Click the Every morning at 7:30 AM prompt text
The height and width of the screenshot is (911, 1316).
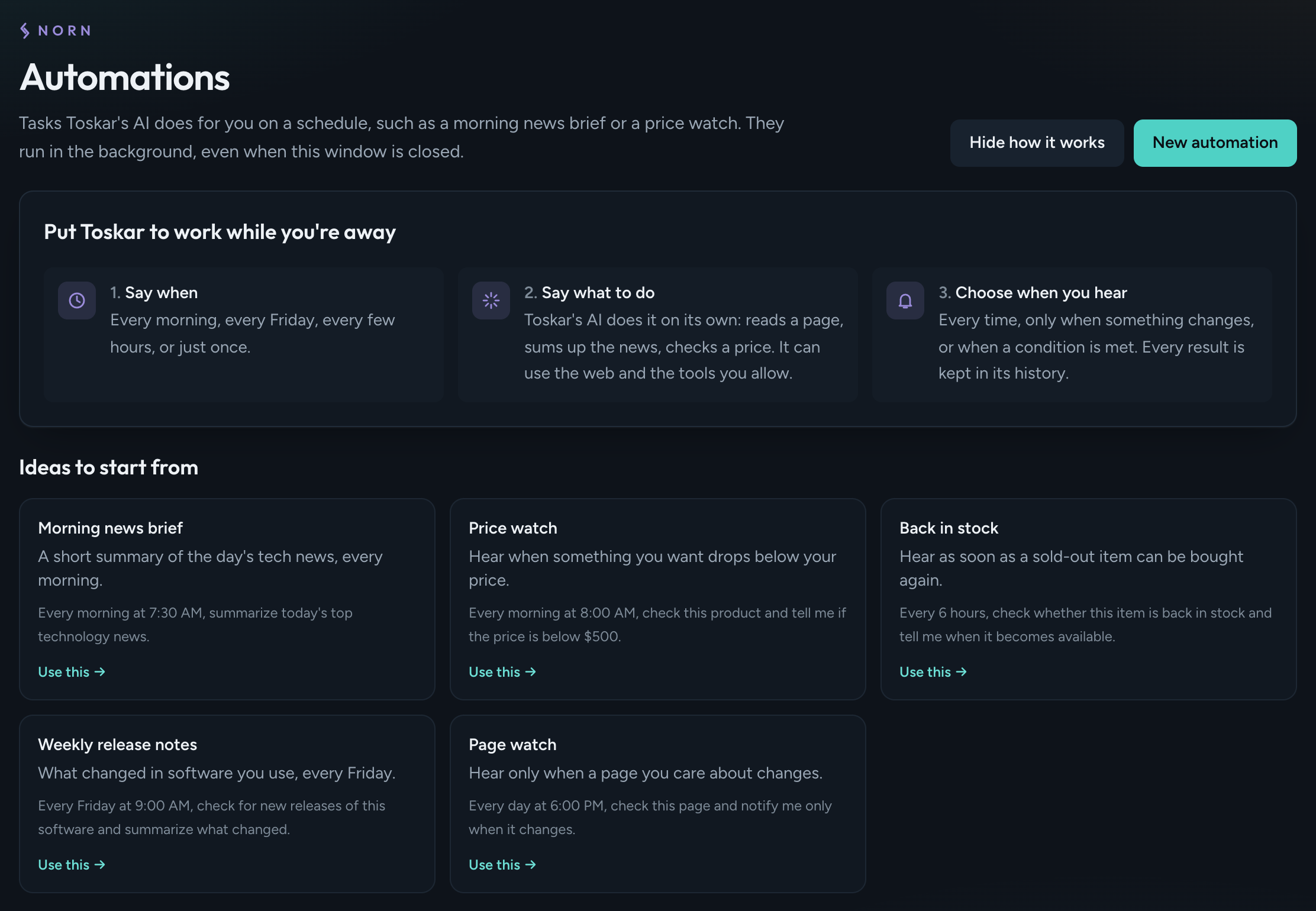pyautogui.click(x=195, y=625)
